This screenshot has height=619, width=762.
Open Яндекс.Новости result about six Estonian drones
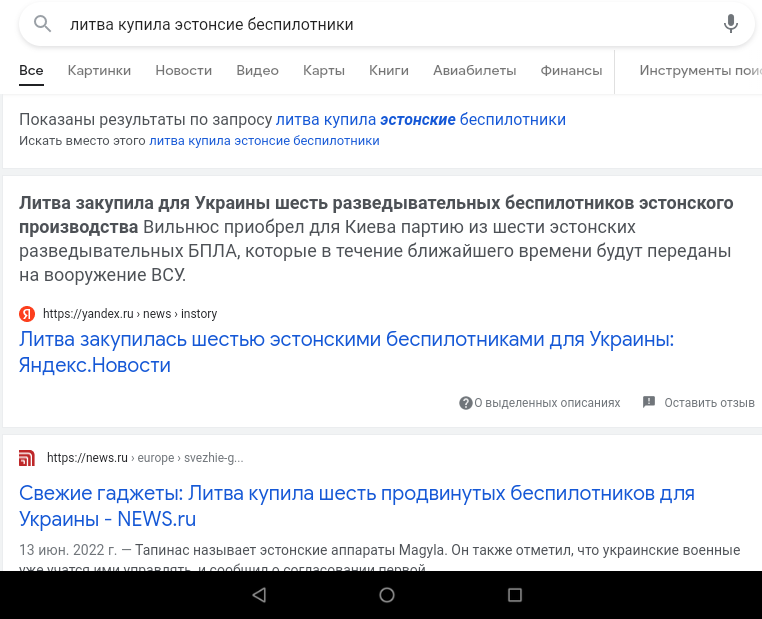pyautogui.click(x=346, y=352)
